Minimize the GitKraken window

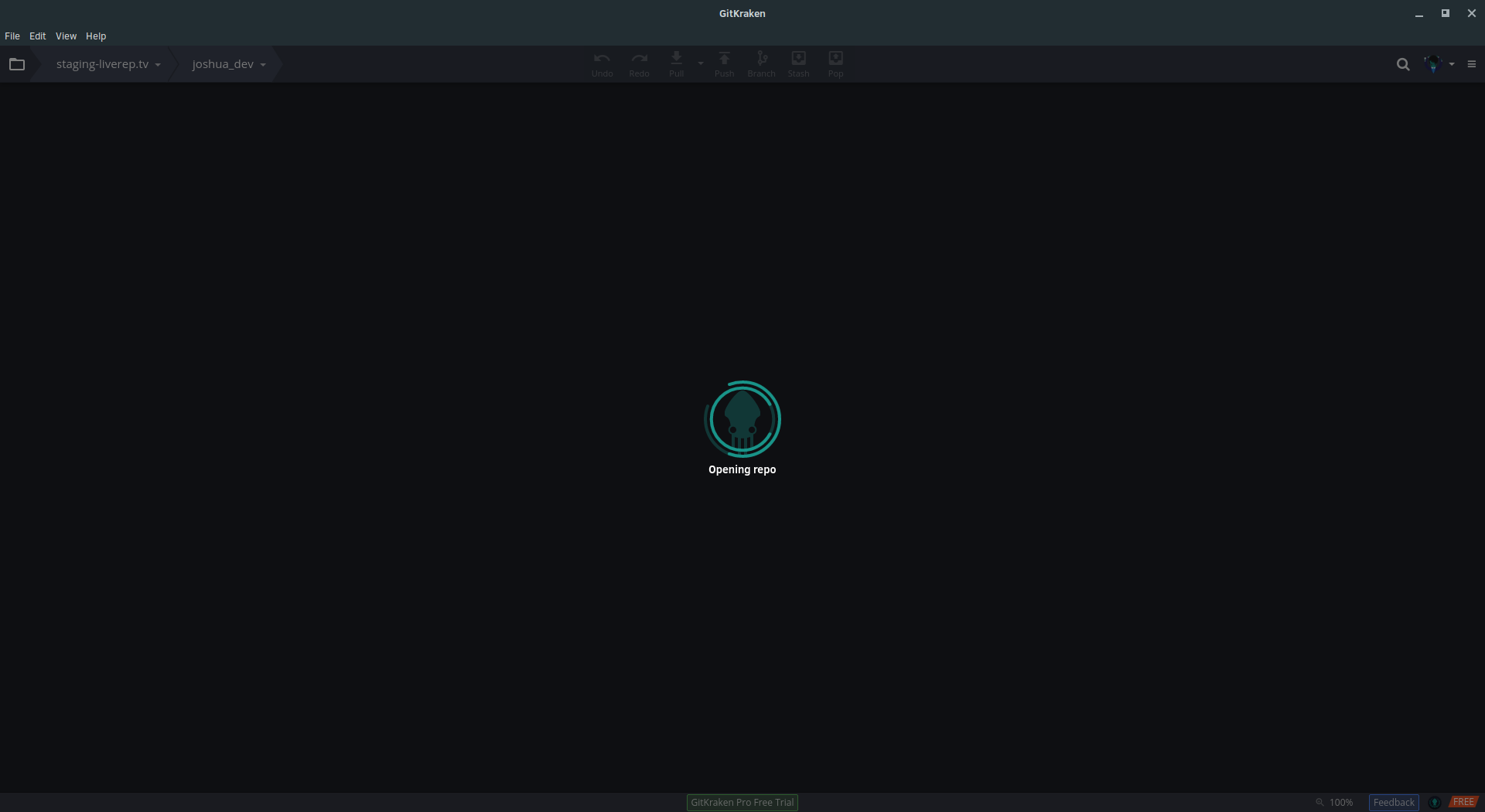[1419, 14]
